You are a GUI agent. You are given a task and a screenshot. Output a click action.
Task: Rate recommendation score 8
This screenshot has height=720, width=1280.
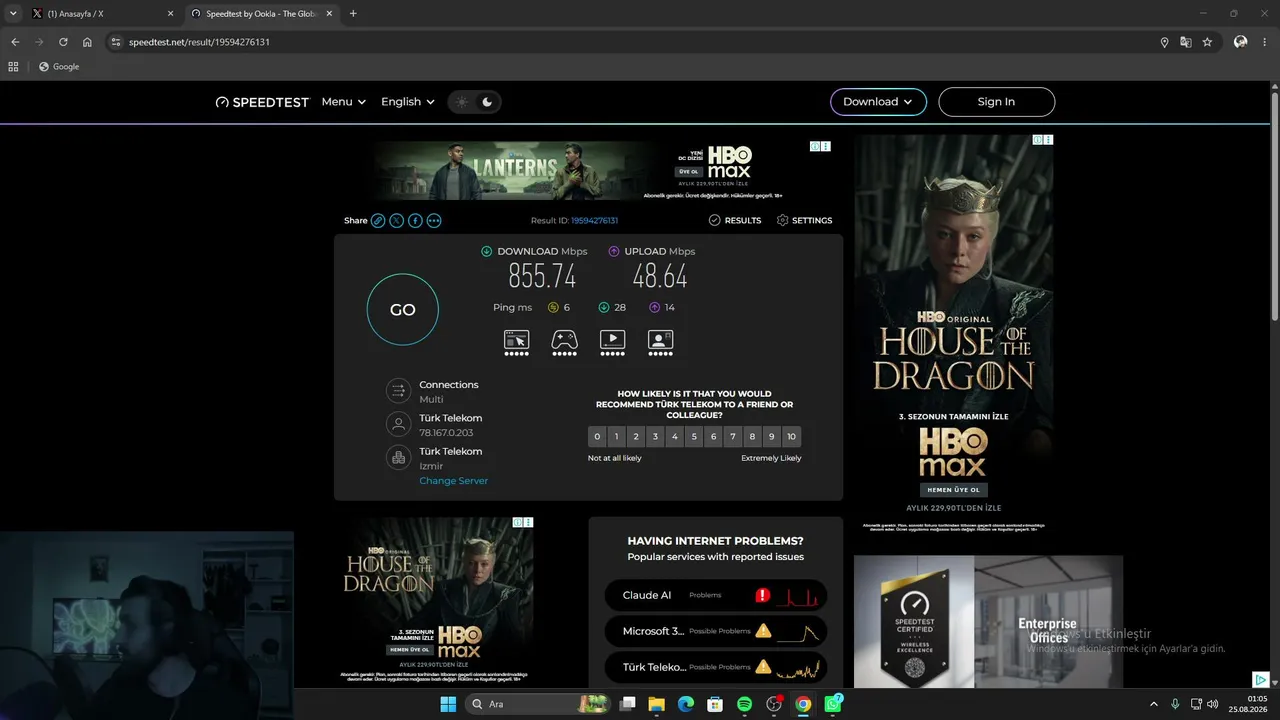tap(752, 437)
